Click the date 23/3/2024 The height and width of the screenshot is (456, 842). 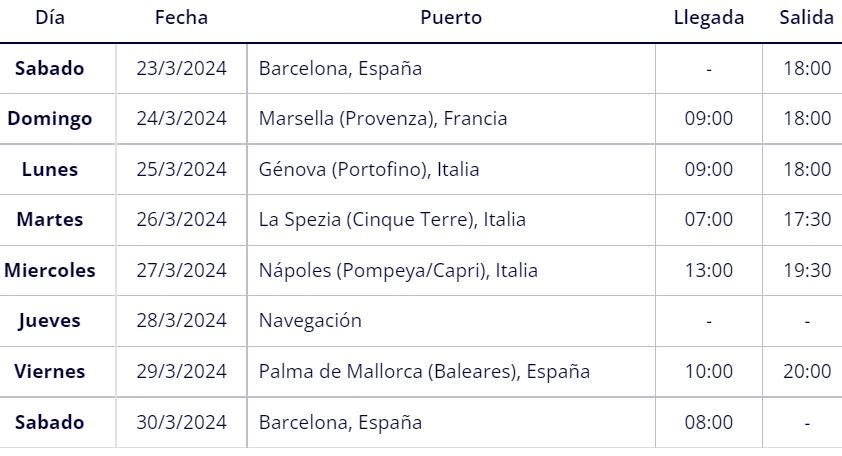(x=182, y=69)
